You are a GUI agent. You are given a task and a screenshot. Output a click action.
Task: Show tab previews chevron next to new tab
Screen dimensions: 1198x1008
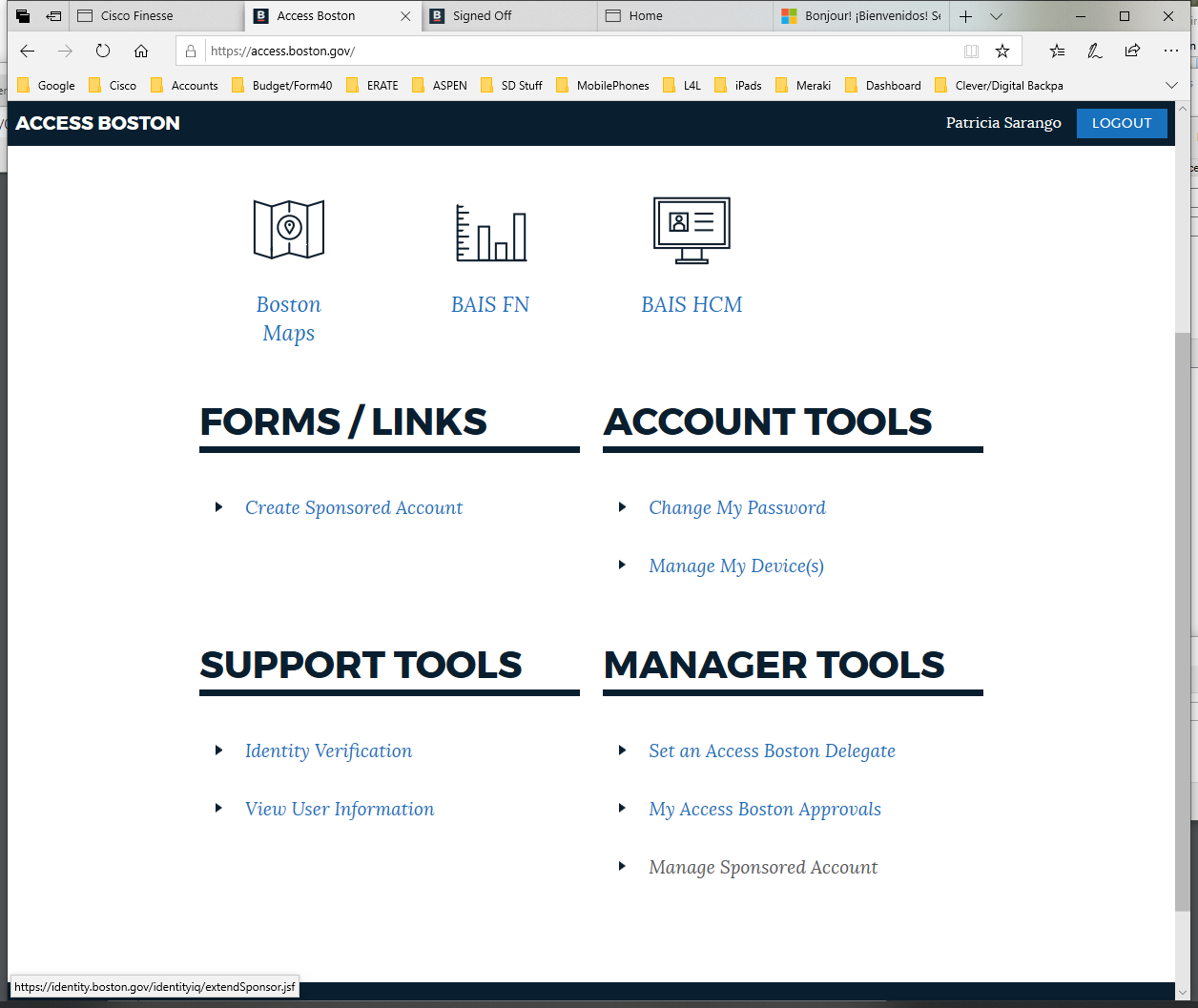(x=996, y=16)
